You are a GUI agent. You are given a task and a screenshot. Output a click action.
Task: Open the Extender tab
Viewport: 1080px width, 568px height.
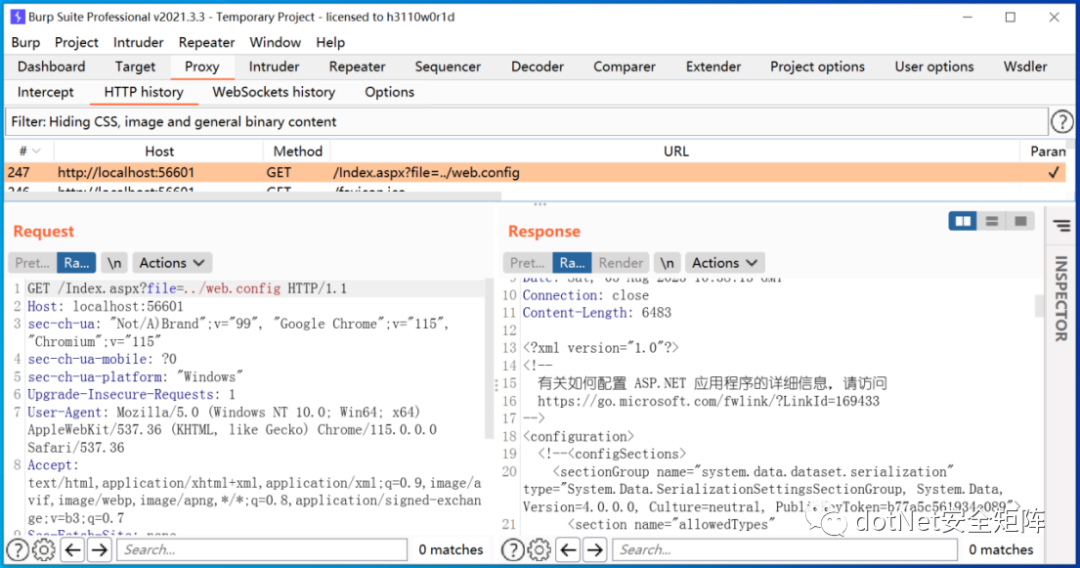pyautogui.click(x=713, y=67)
